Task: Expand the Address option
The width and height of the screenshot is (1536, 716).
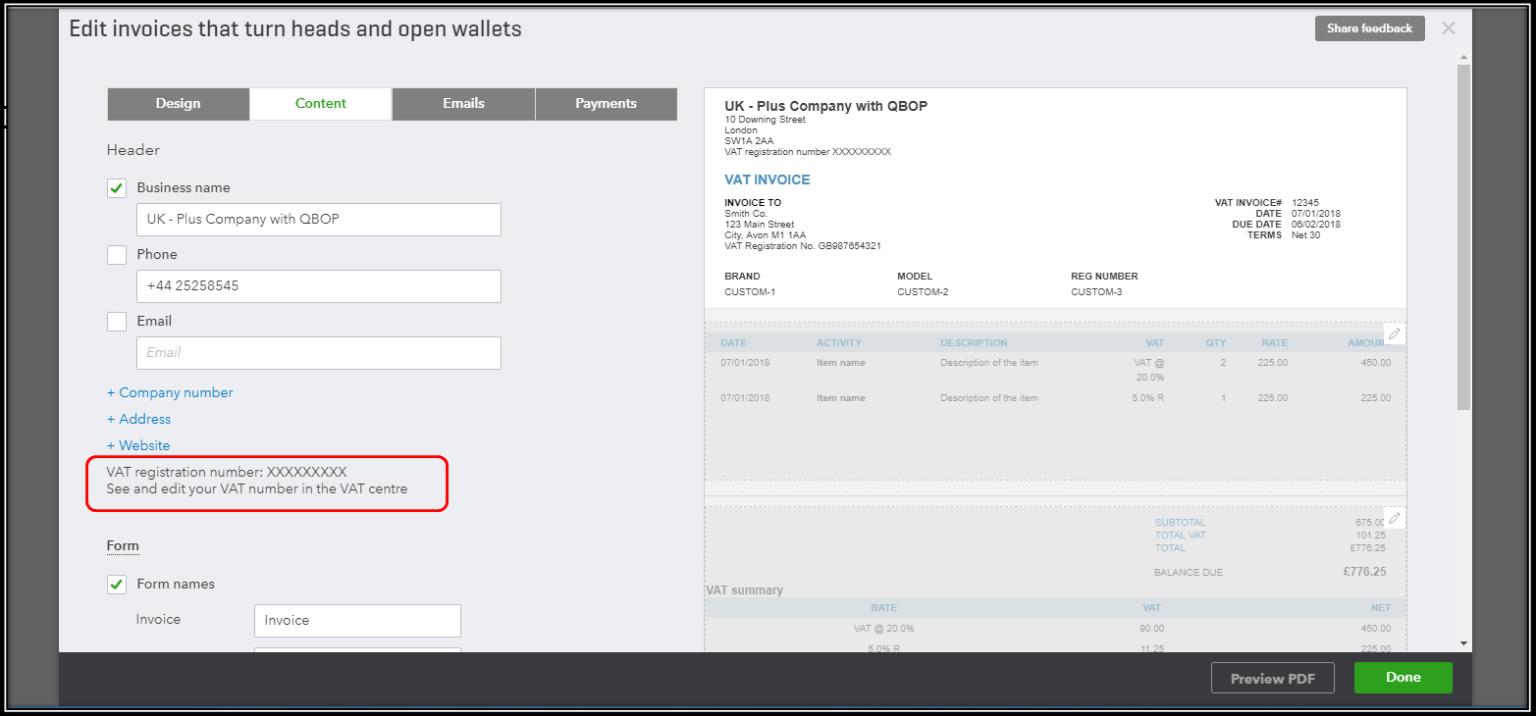Action: tap(138, 419)
